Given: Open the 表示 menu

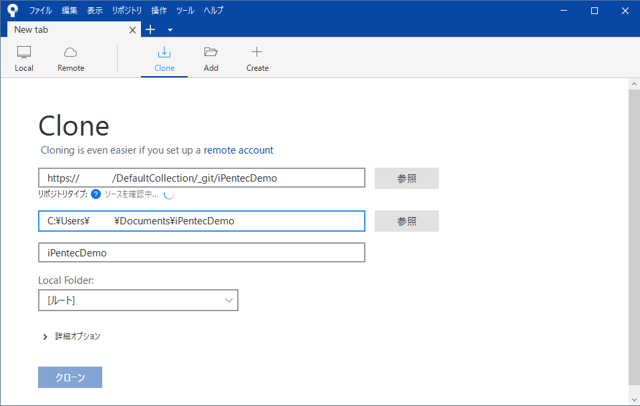Looking at the screenshot, I should coord(95,10).
